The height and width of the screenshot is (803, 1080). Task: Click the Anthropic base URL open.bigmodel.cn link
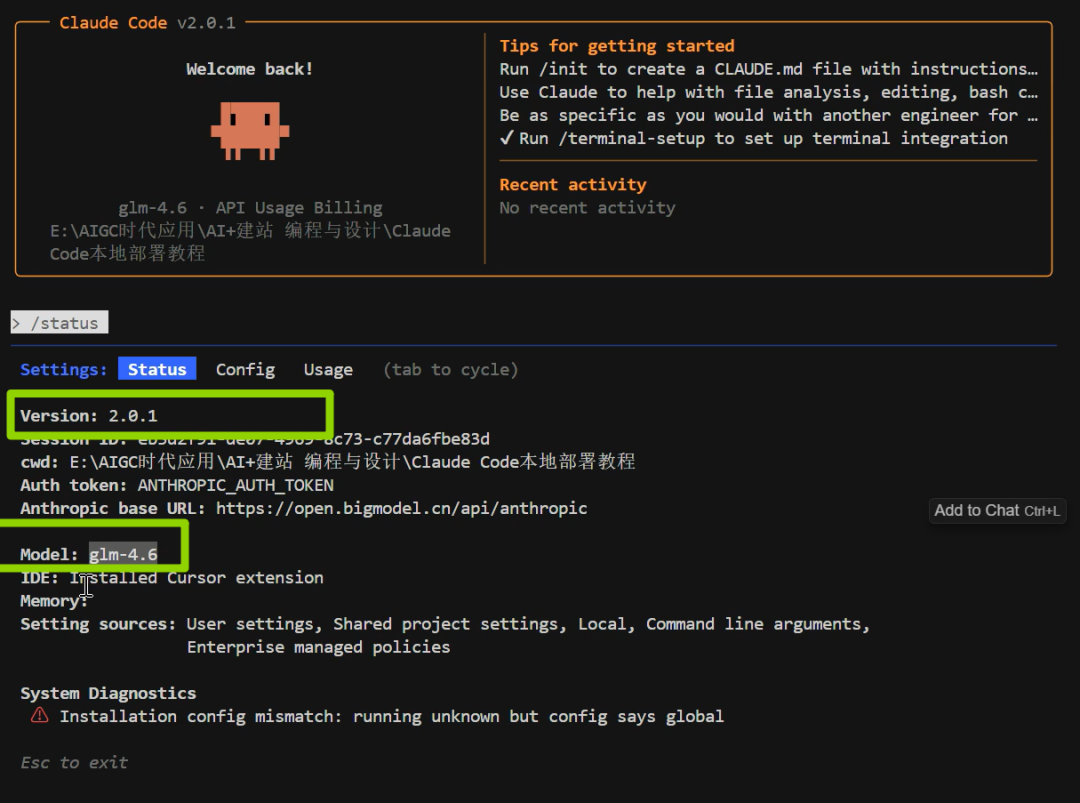point(402,508)
